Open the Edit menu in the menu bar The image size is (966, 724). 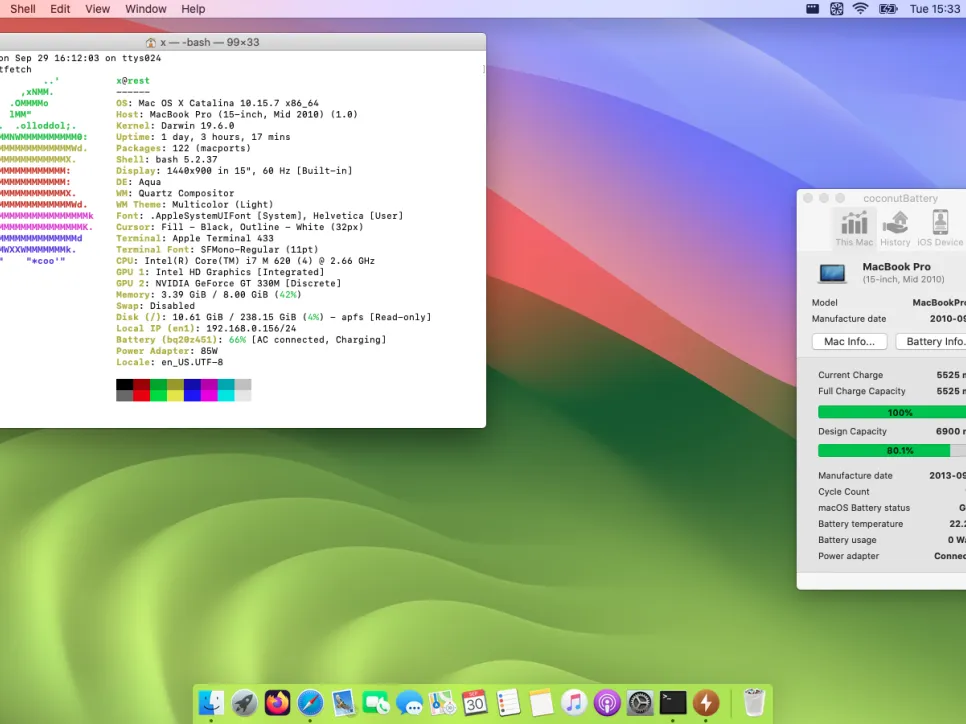pos(60,9)
